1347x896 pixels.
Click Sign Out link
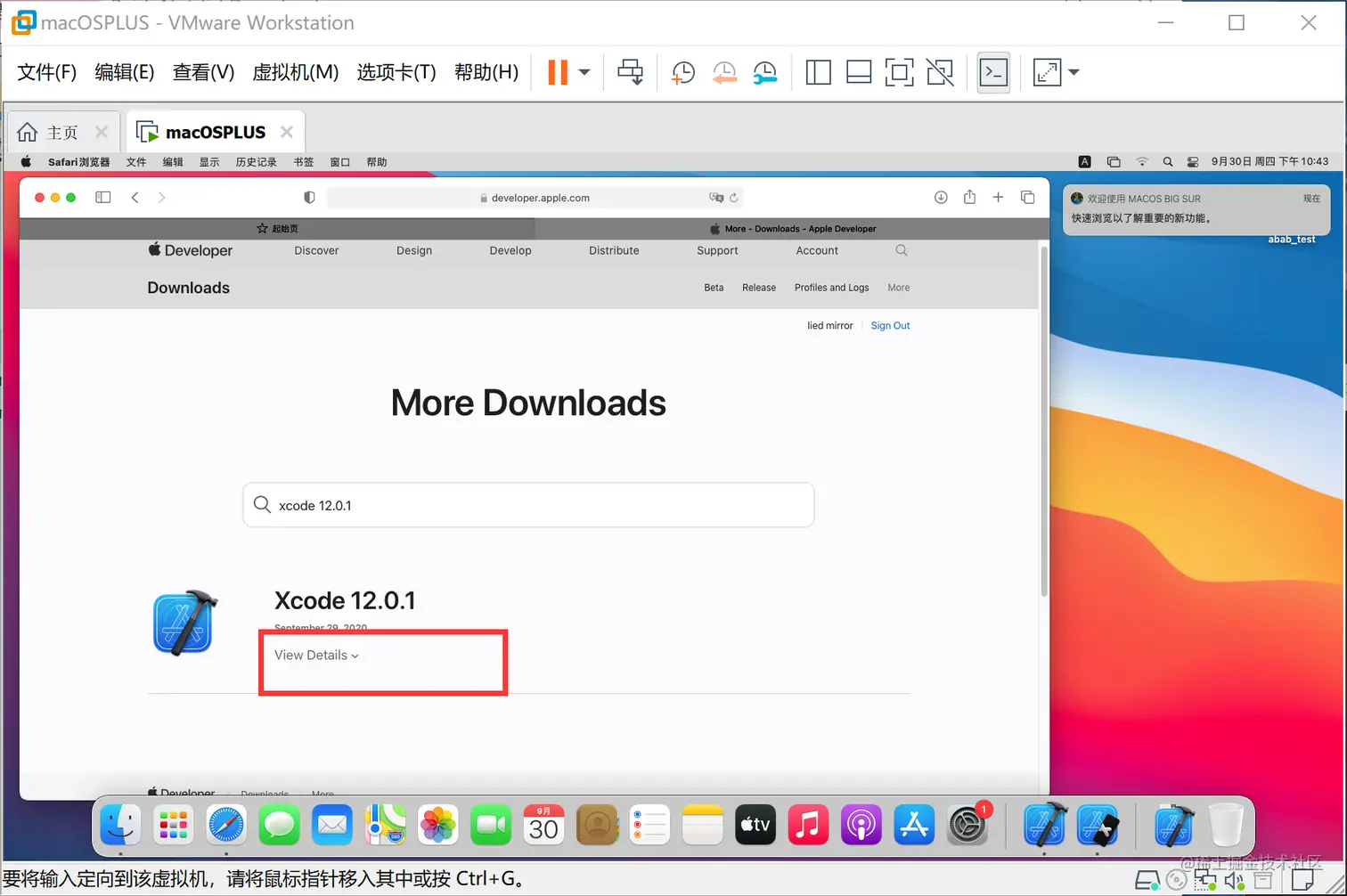coord(890,326)
